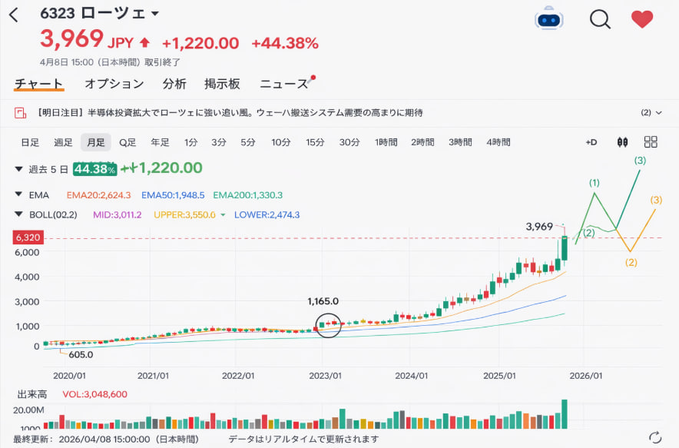This screenshot has height=448, width=679.
Task: Click the MID:3,011.2 value
Action: pyautogui.click(x=117, y=215)
